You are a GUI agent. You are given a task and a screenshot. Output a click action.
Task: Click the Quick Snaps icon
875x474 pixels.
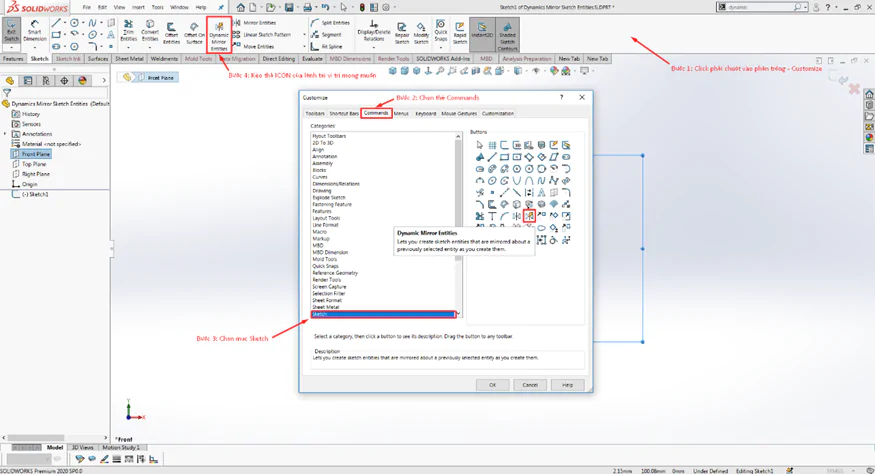point(441,31)
